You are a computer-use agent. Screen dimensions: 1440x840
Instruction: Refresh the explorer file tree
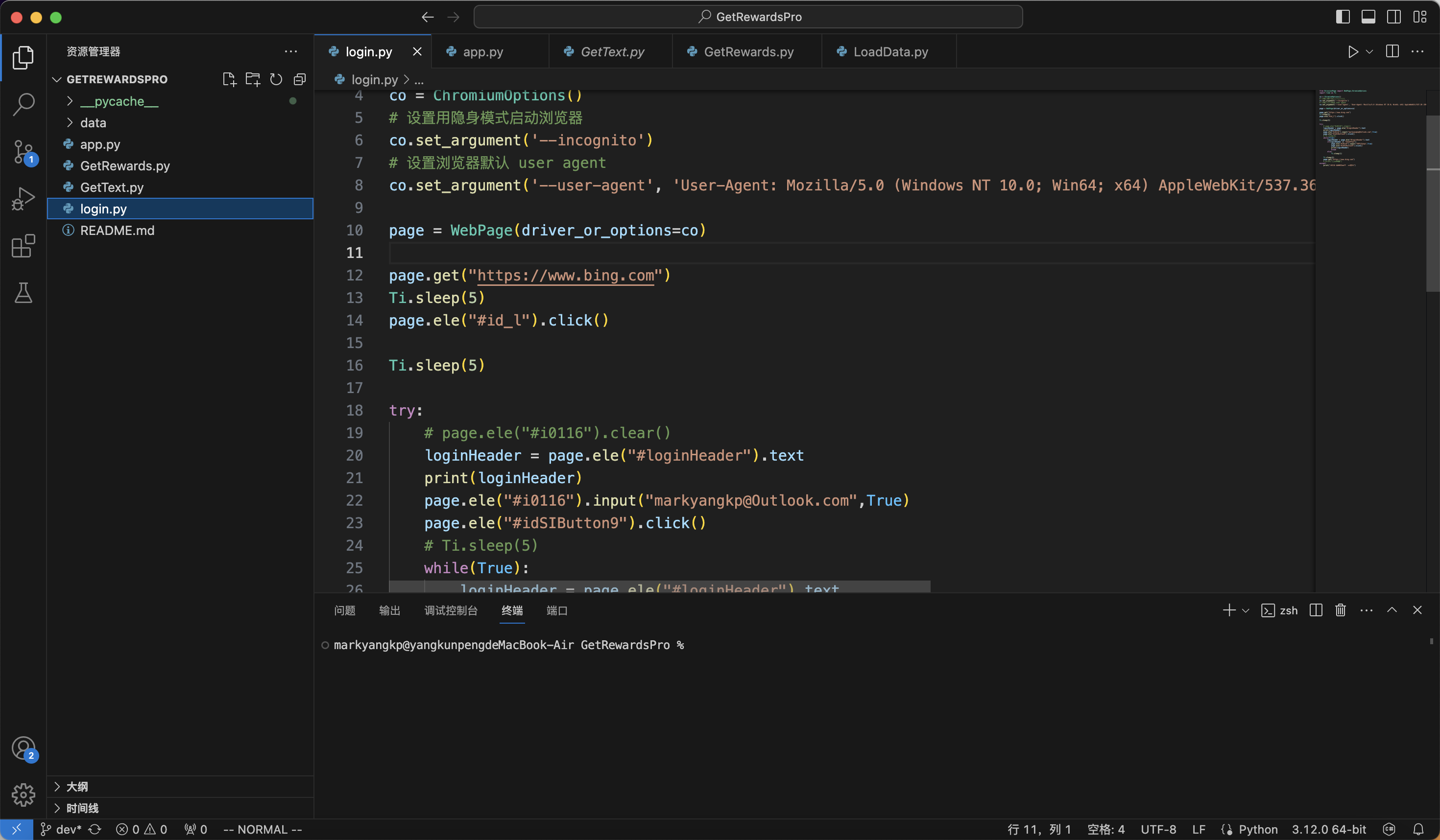276,79
